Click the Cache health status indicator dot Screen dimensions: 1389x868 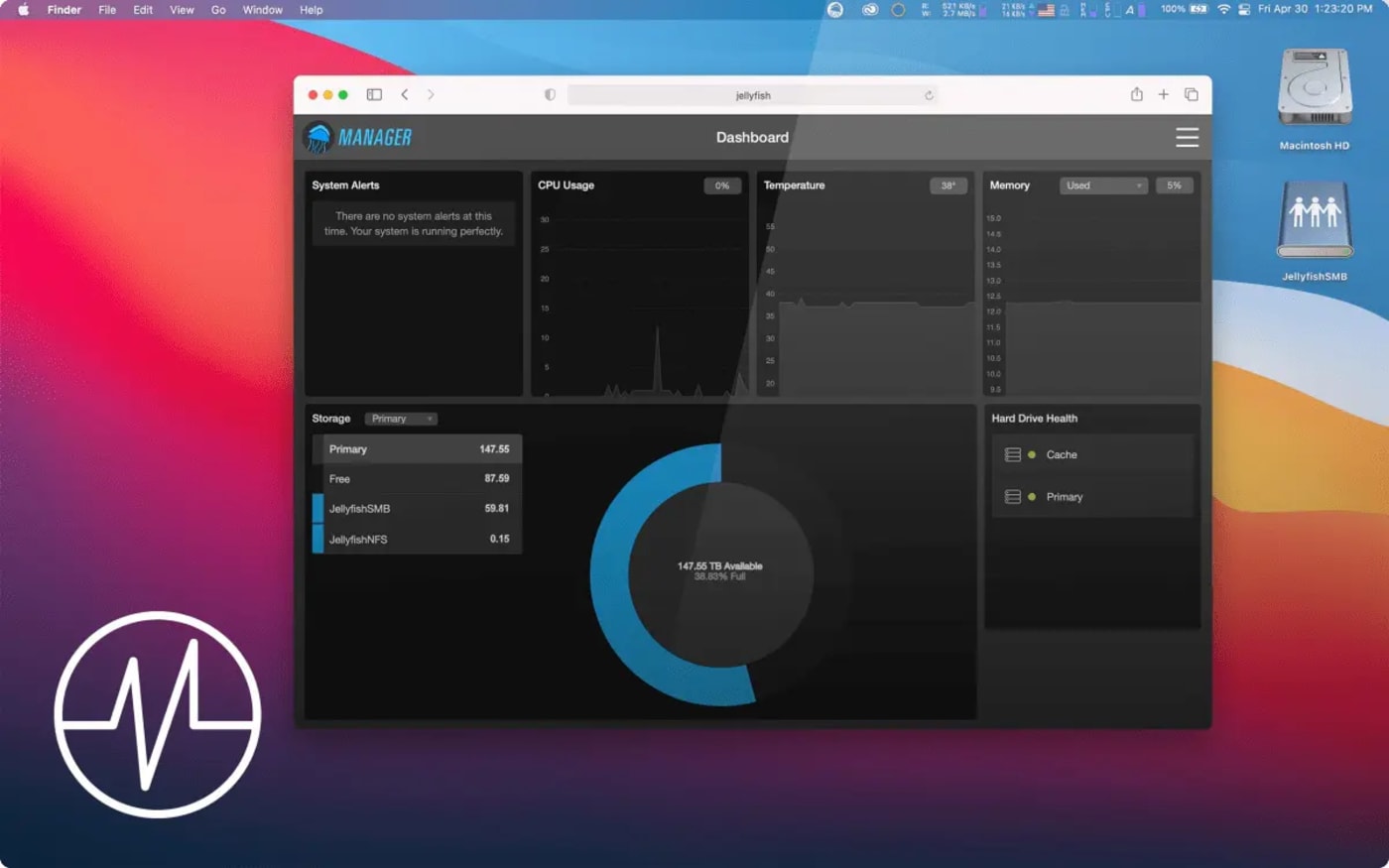1034,454
